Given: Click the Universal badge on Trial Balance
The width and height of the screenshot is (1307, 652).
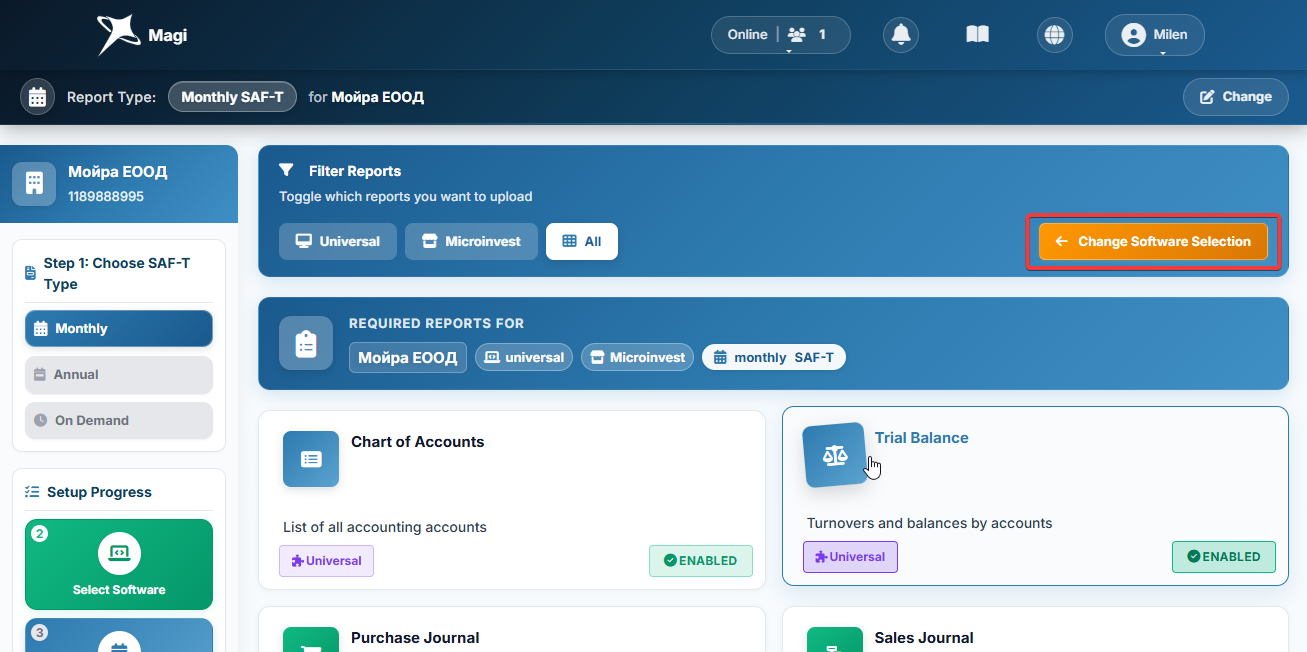Looking at the screenshot, I should [850, 557].
